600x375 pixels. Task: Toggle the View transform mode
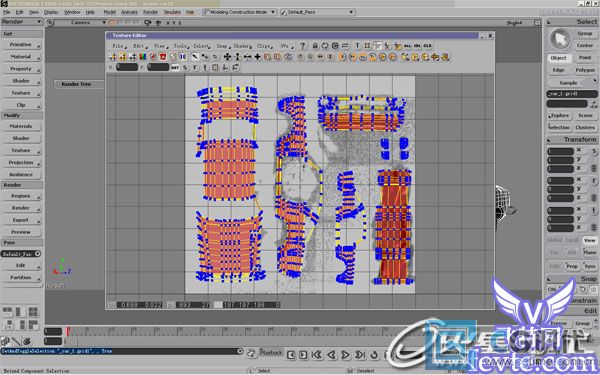pos(589,240)
